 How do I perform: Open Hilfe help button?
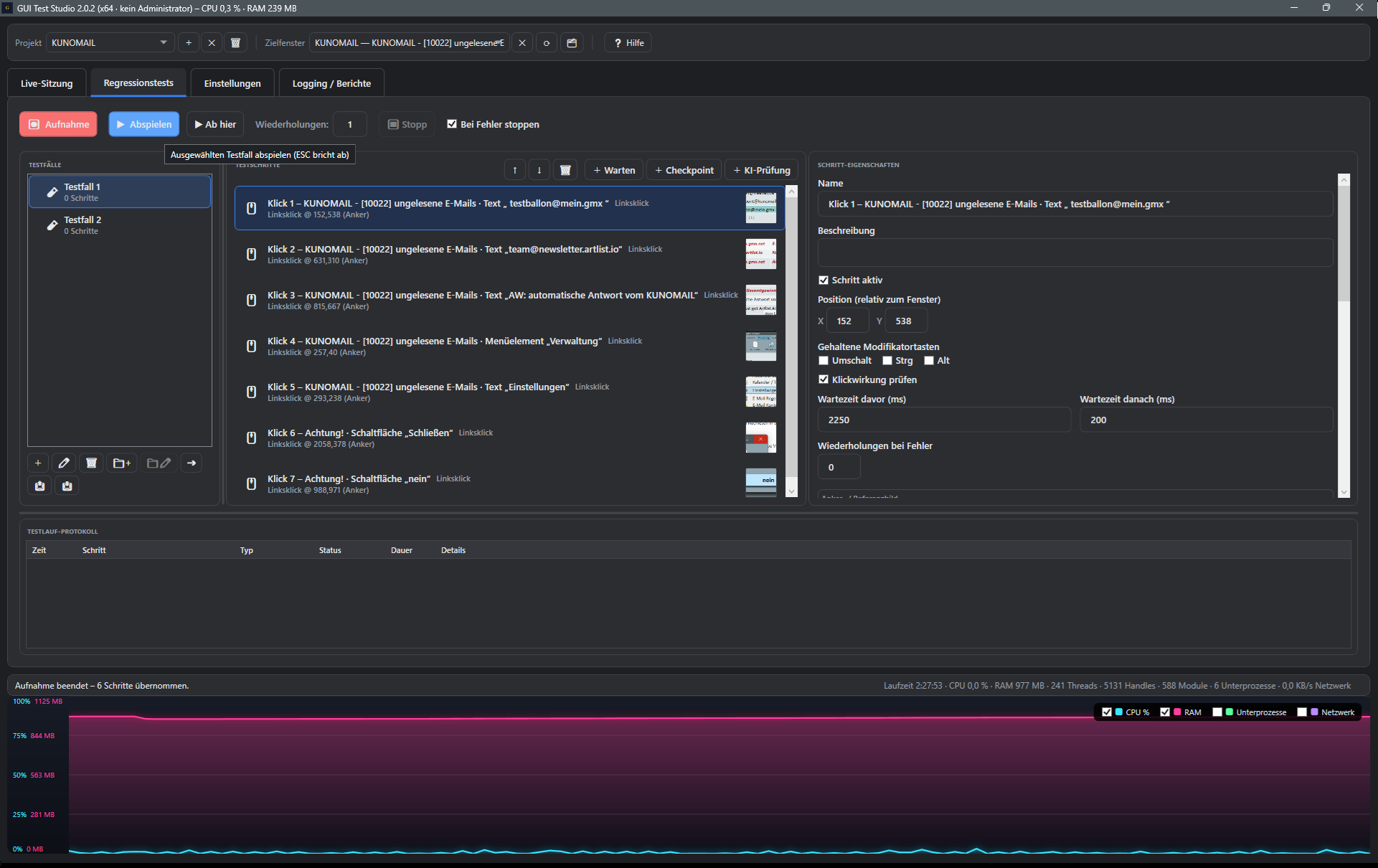point(628,43)
